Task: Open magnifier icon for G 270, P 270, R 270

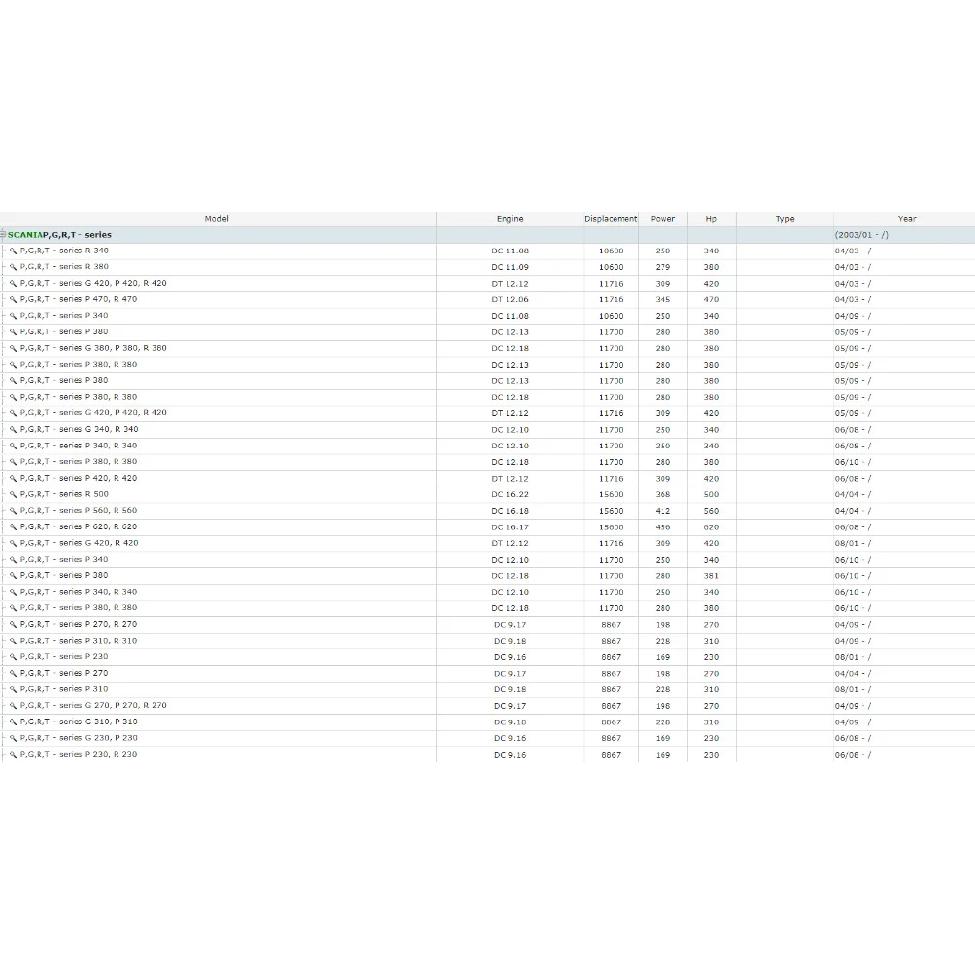Action: click(13, 706)
